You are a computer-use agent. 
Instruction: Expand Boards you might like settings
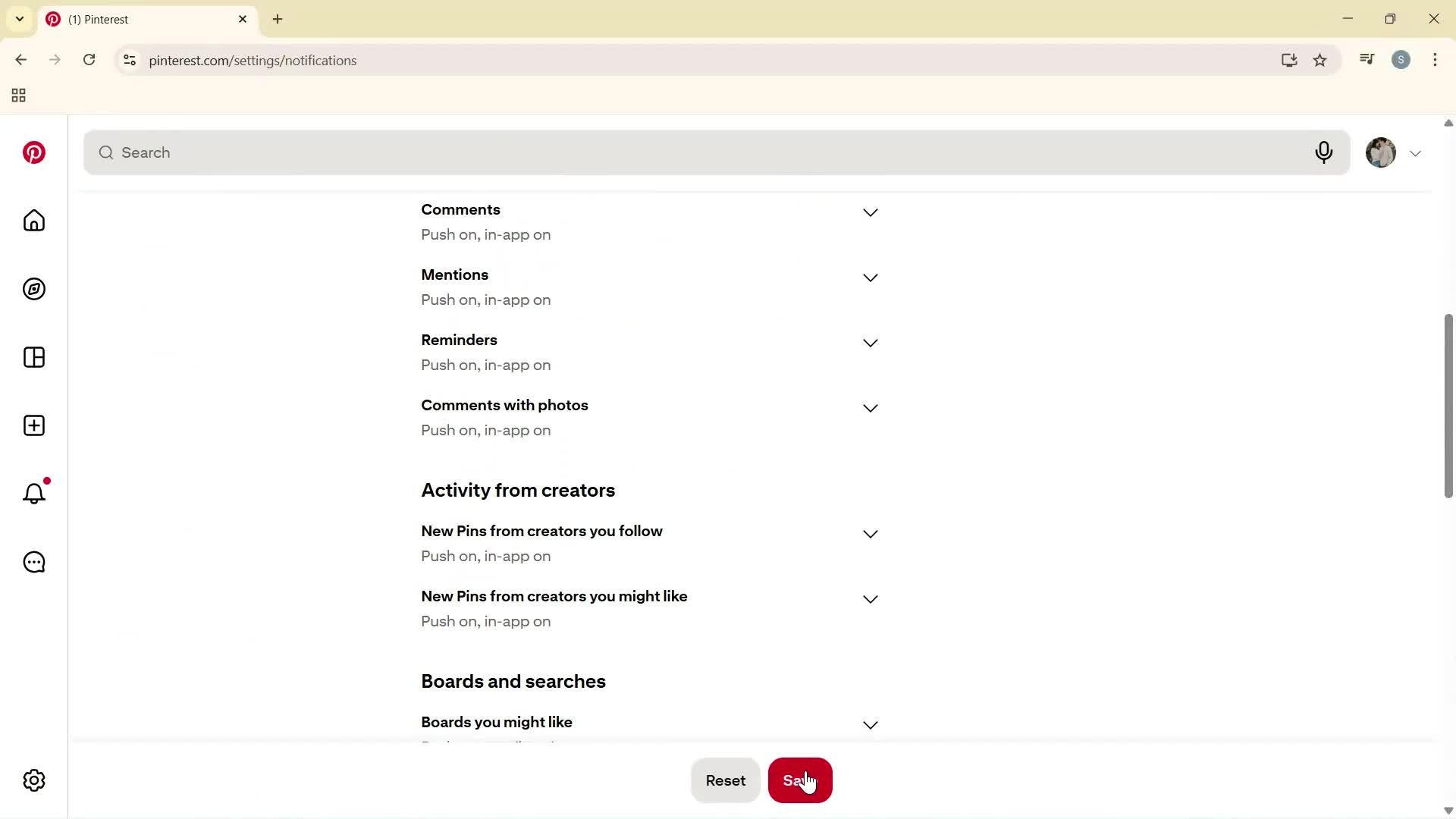[870, 725]
